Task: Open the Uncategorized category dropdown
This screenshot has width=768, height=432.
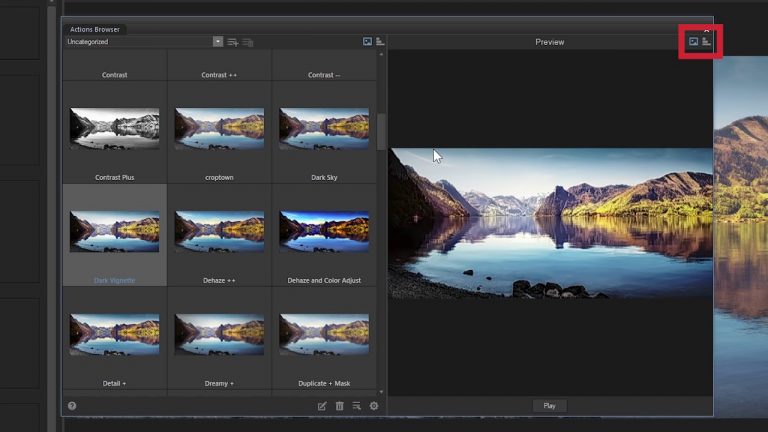Action: coord(217,42)
